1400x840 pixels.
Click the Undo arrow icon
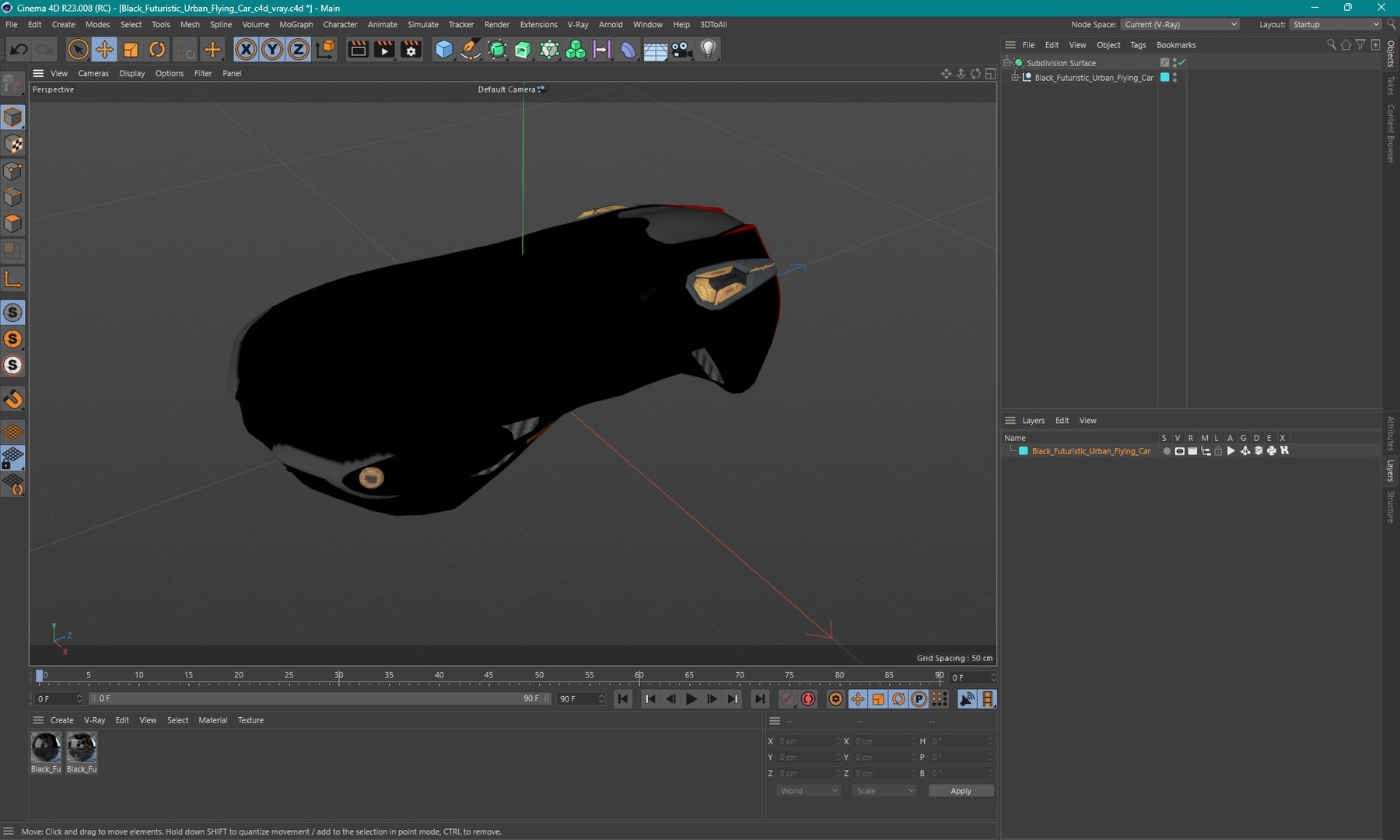pyautogui.click(x=19, y=49)
